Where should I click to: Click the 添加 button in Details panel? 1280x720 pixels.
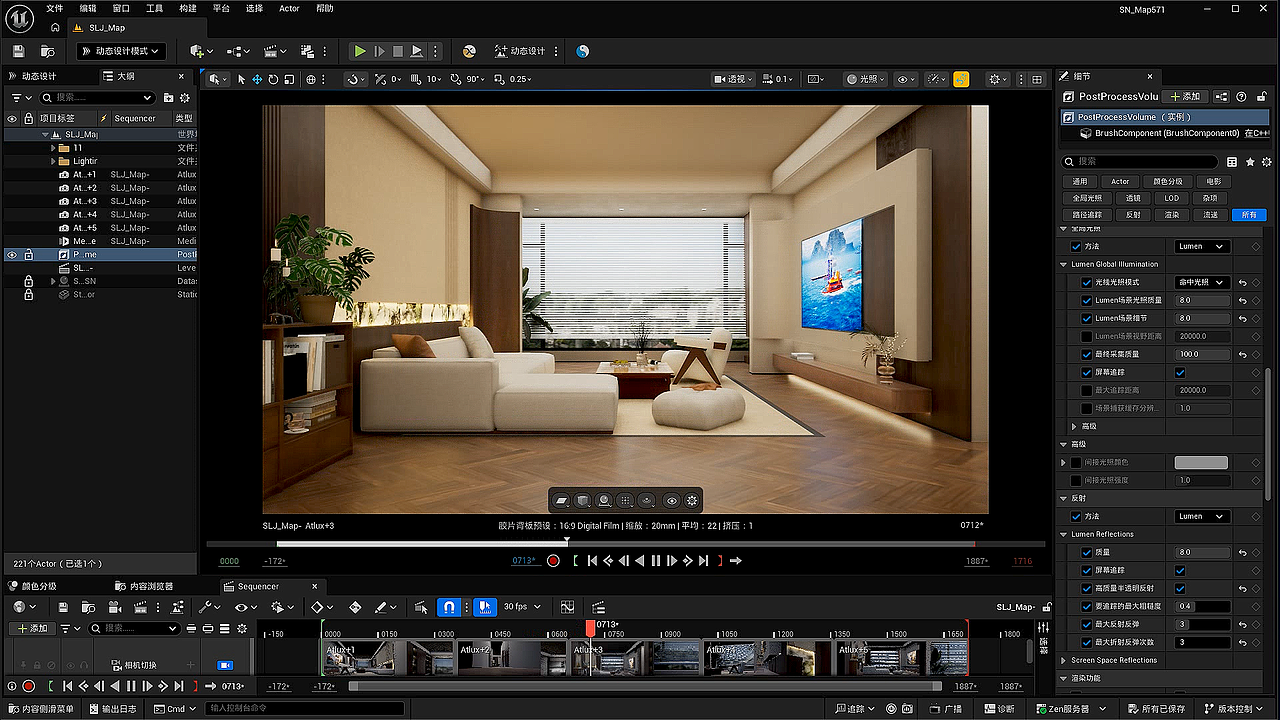pyautogui.click(x=1185, y=97)
